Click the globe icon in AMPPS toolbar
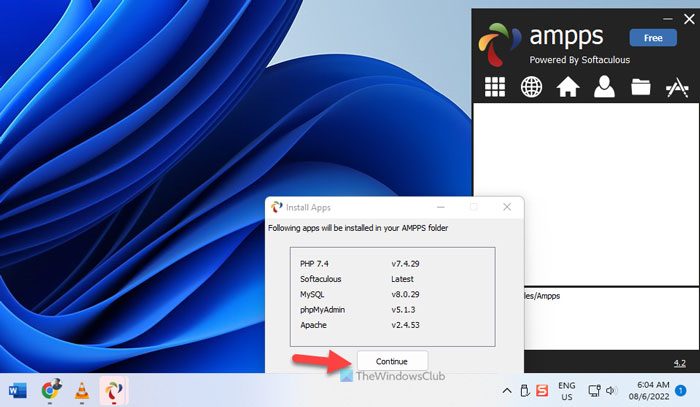The image size is (700, 407). coord(531,87)
